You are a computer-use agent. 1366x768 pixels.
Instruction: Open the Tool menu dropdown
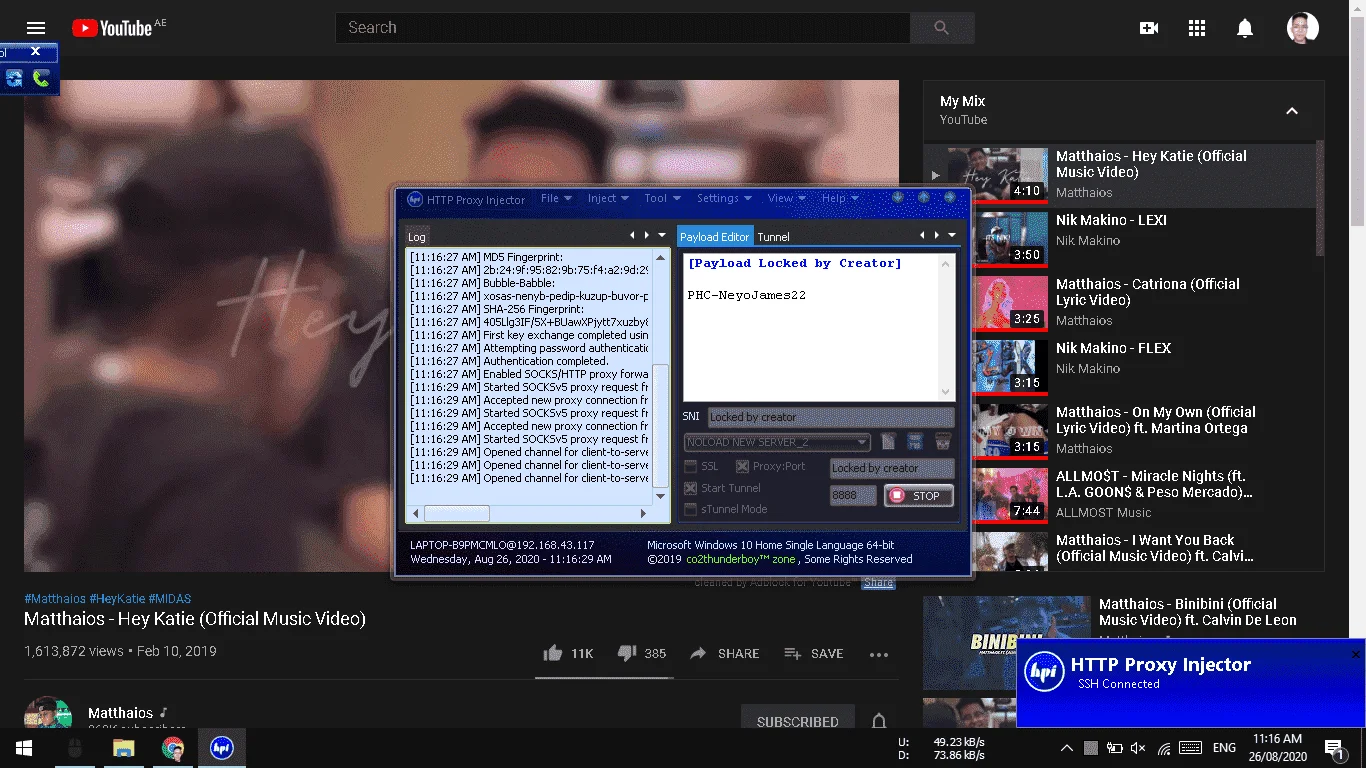pyautogui.click(x=663, y=198)
